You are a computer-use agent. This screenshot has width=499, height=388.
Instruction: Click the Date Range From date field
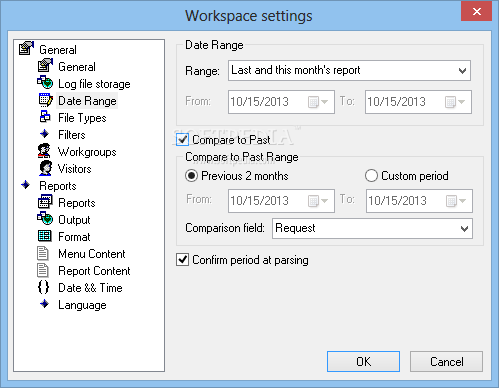tap(281, 102)
